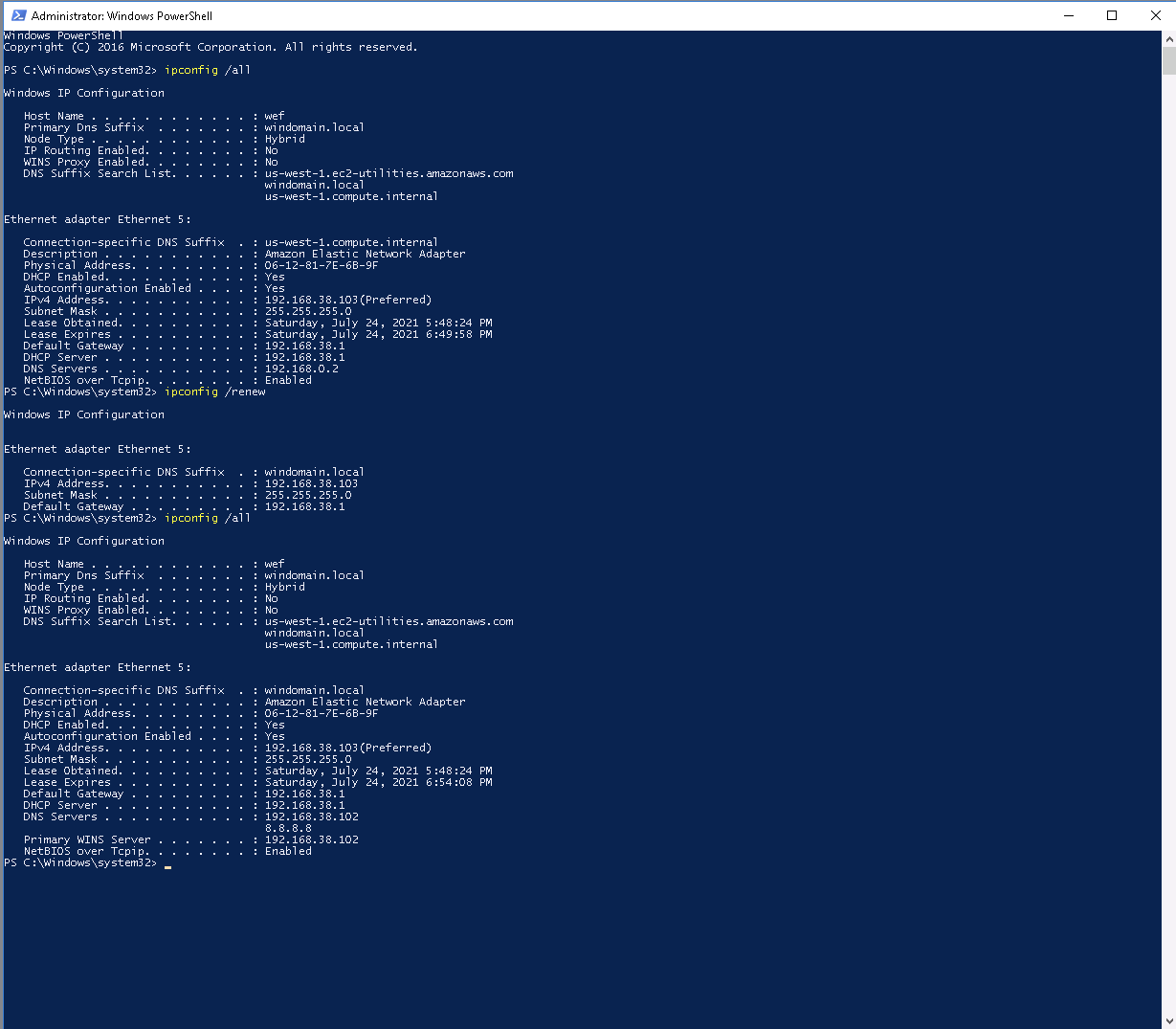
Task: Click the yellow 'ipconfig /all' command text
Action: (x=191, y=69)
